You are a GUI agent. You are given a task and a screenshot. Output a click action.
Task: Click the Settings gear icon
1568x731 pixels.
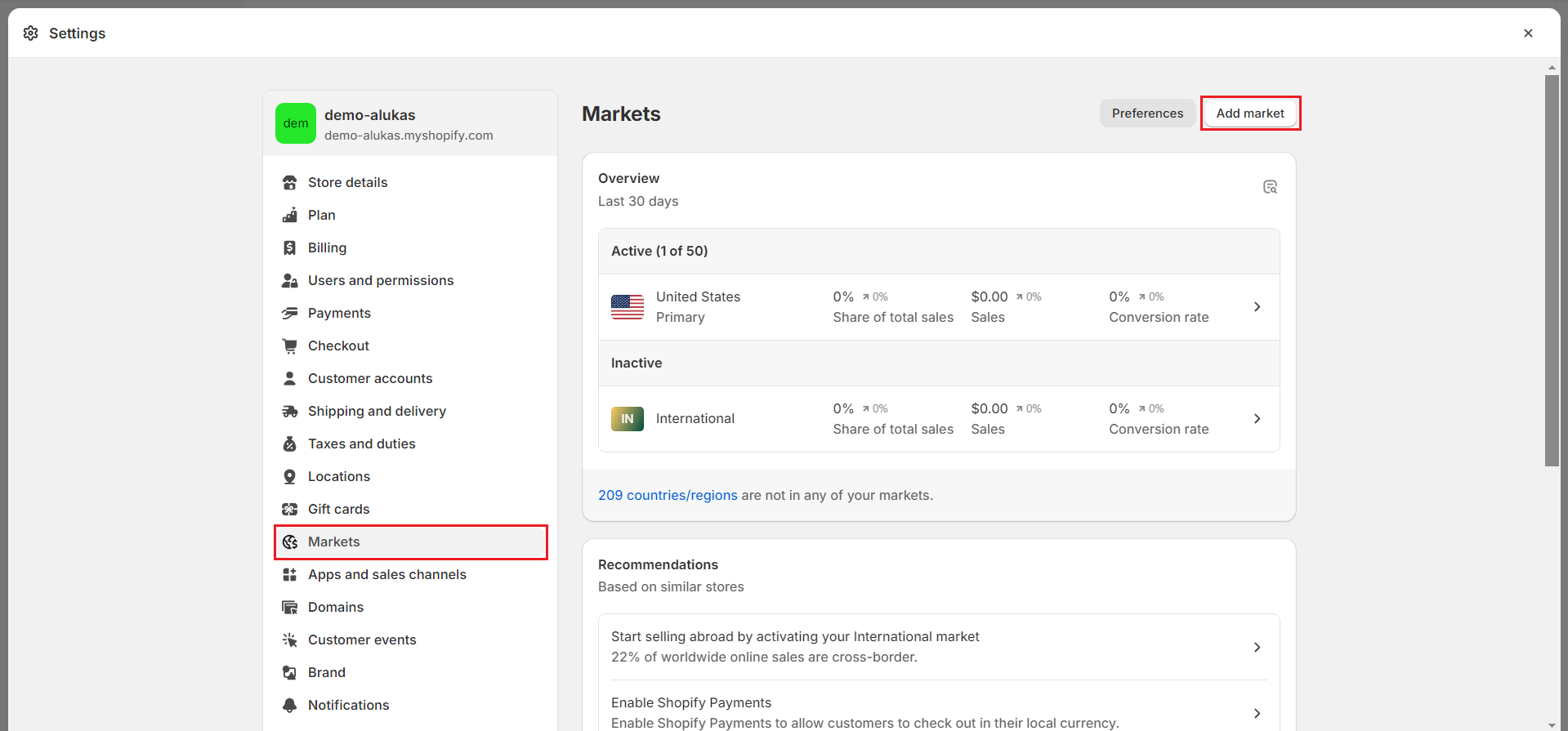[31, 33]
